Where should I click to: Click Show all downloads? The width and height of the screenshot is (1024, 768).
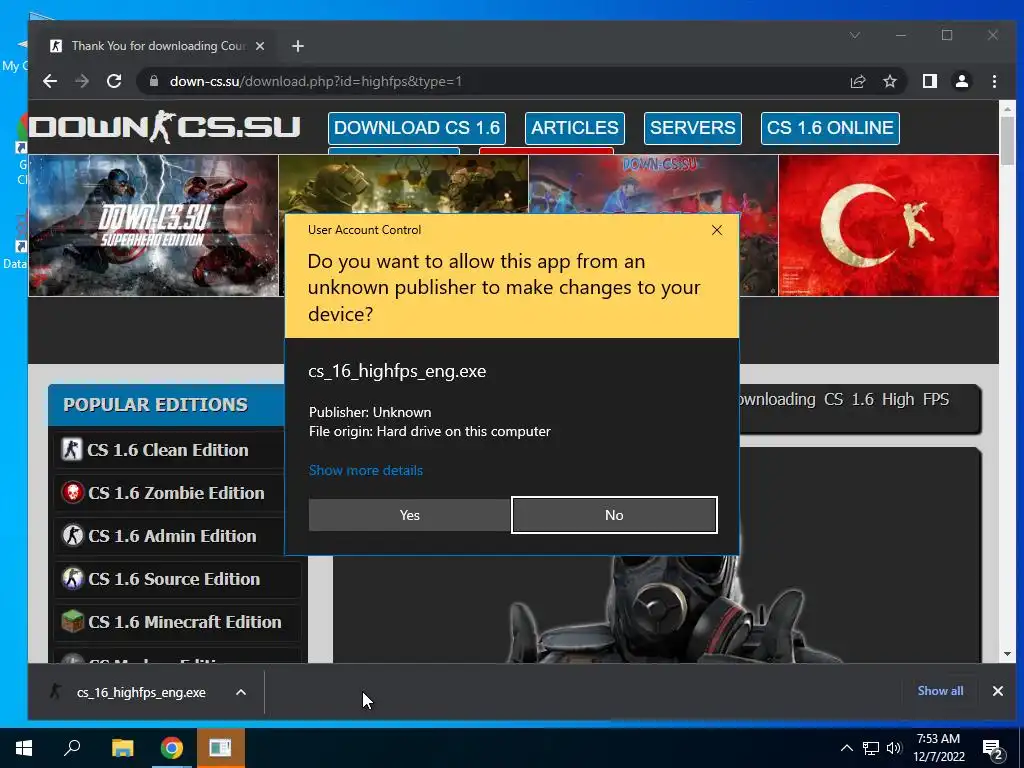(940, 691)
